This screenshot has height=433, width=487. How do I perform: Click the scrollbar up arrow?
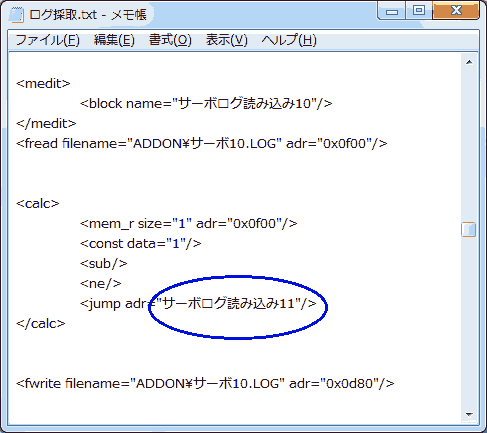click(469, 62)
